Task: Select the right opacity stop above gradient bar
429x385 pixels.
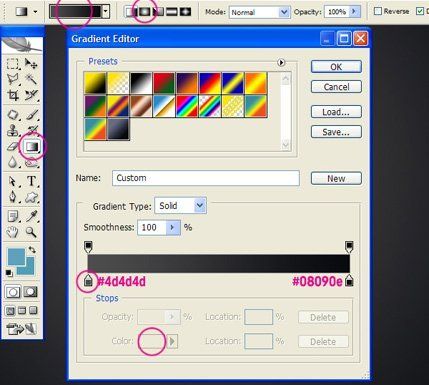Action: [x=349, y=247]
